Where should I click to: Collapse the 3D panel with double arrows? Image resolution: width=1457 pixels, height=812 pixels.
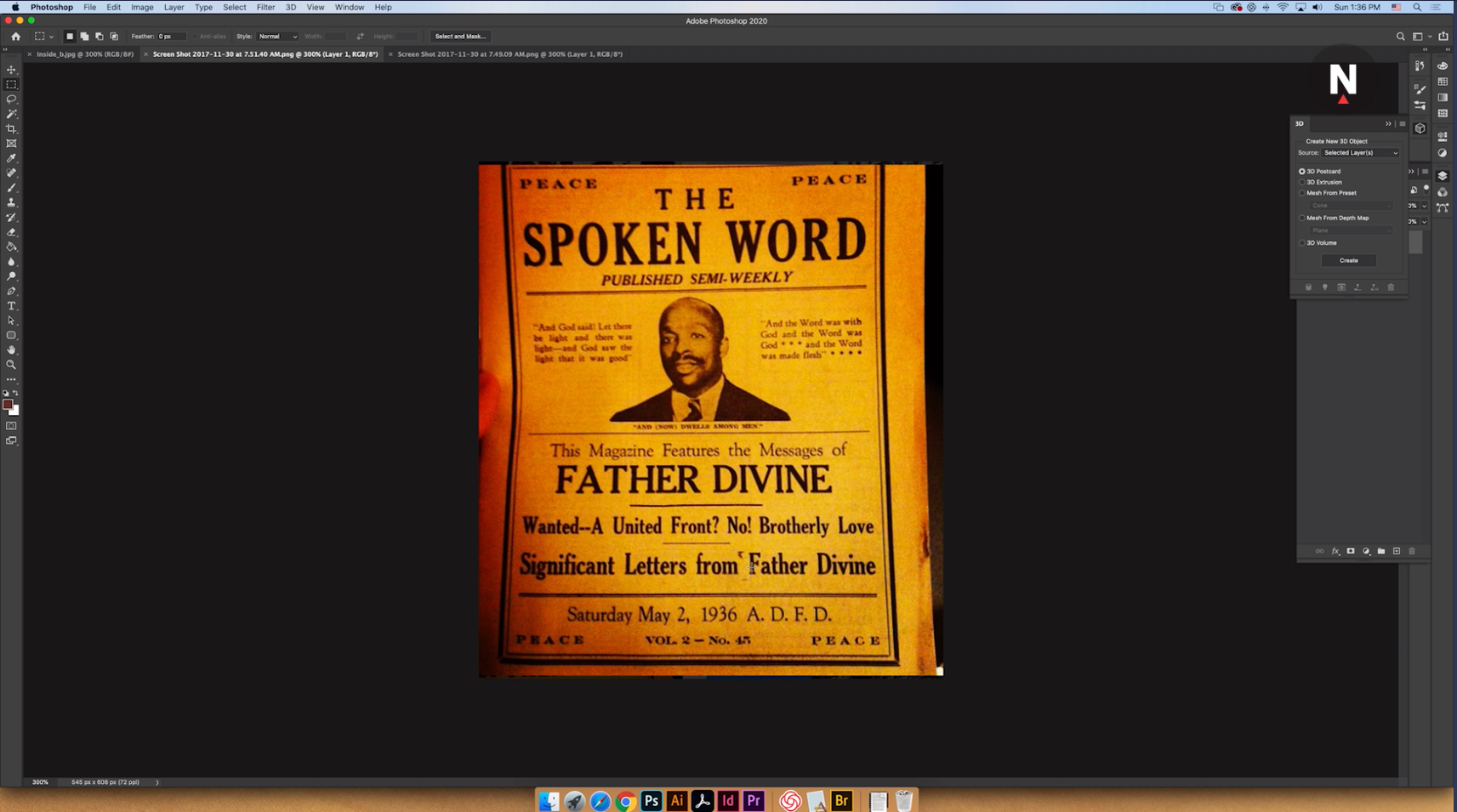tap(1388, 124)
